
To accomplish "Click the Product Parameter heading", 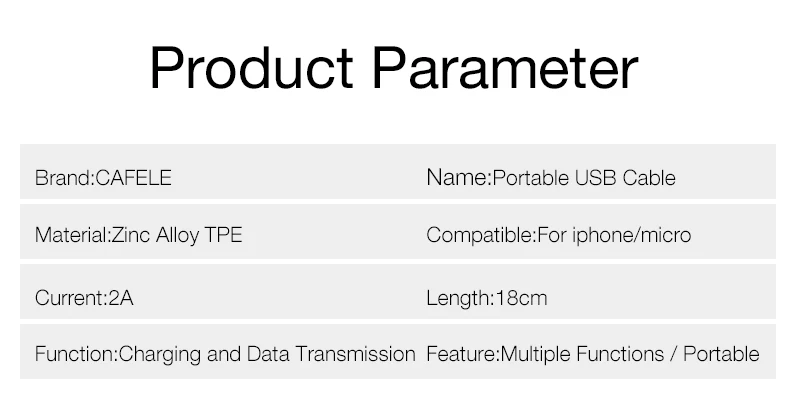I will pyautogui.click(x=394, y=68).
